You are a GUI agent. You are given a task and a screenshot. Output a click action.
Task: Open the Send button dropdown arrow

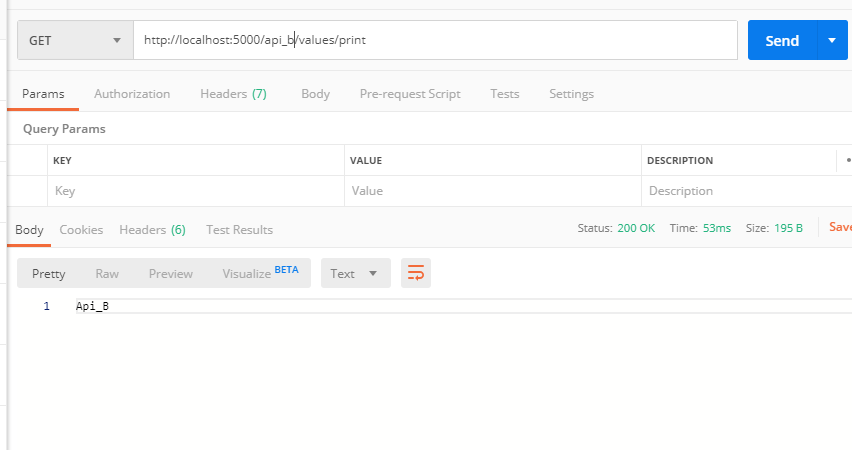pos(832,40)
